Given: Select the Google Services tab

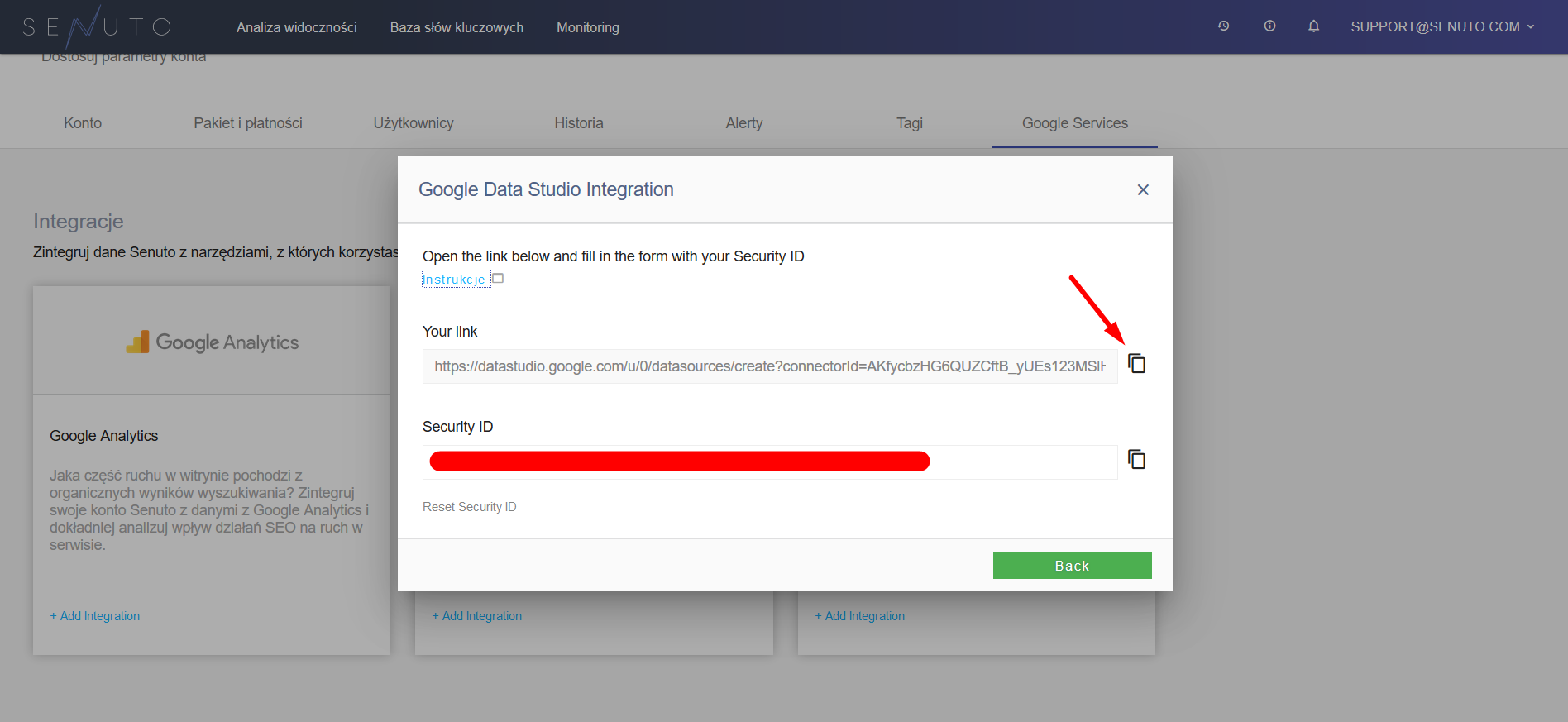Looking at the screenshot, I should [1075, 123].
